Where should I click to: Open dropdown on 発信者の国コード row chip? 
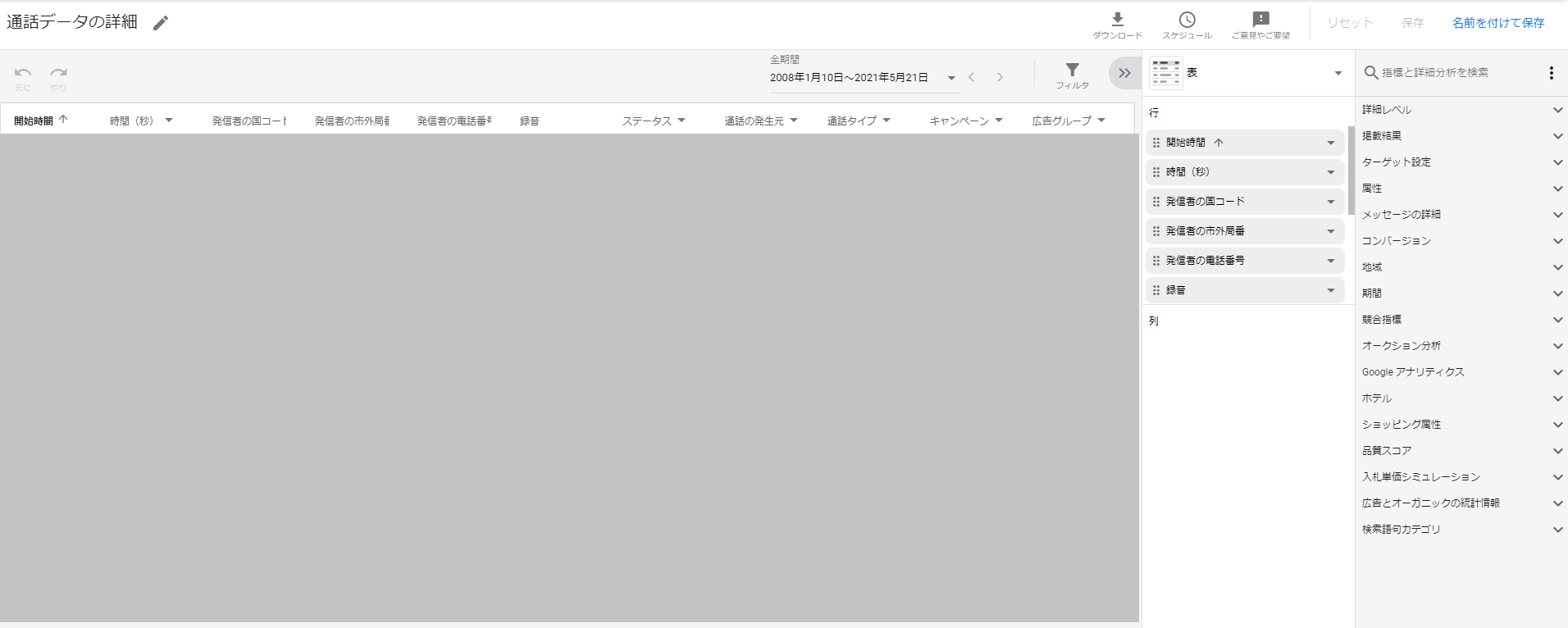(x=1331, y=202)
